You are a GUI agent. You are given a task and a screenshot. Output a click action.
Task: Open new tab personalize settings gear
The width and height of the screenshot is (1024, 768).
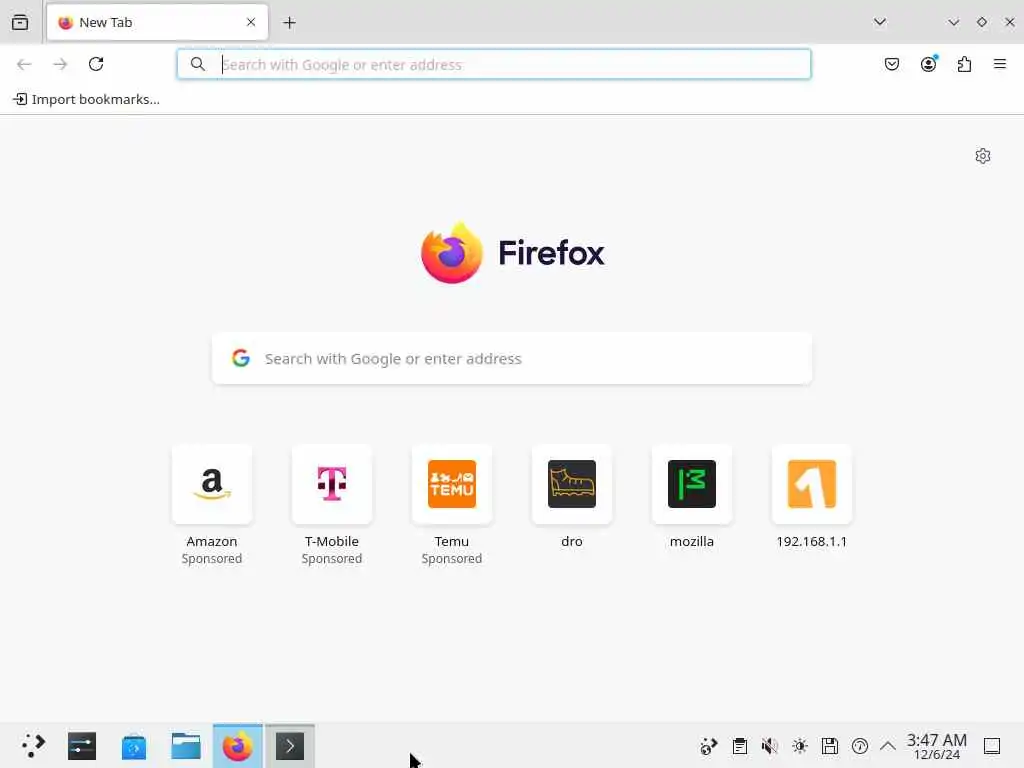[983, 156]
